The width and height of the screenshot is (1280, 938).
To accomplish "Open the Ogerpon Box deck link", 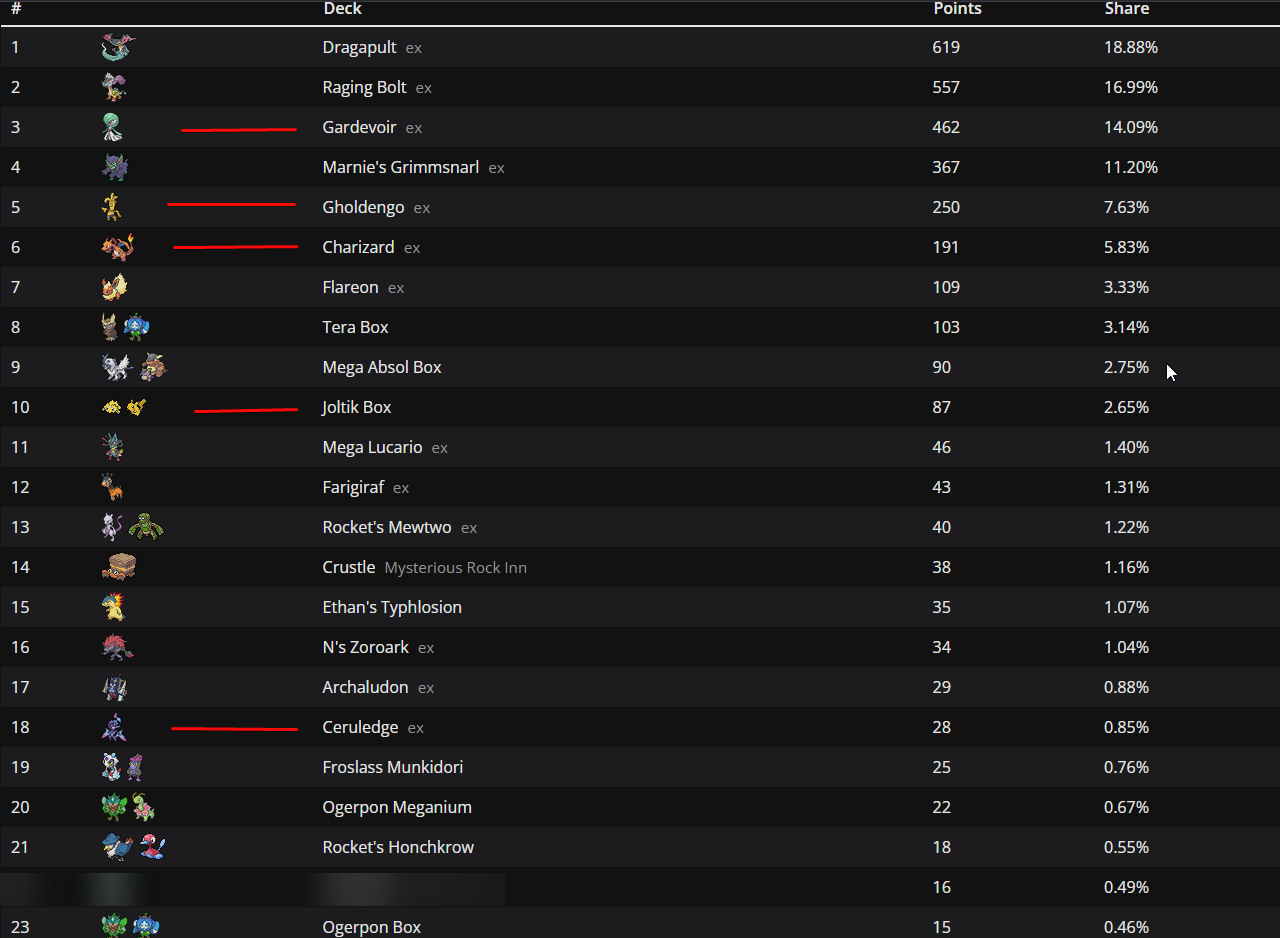I will 372,927.
